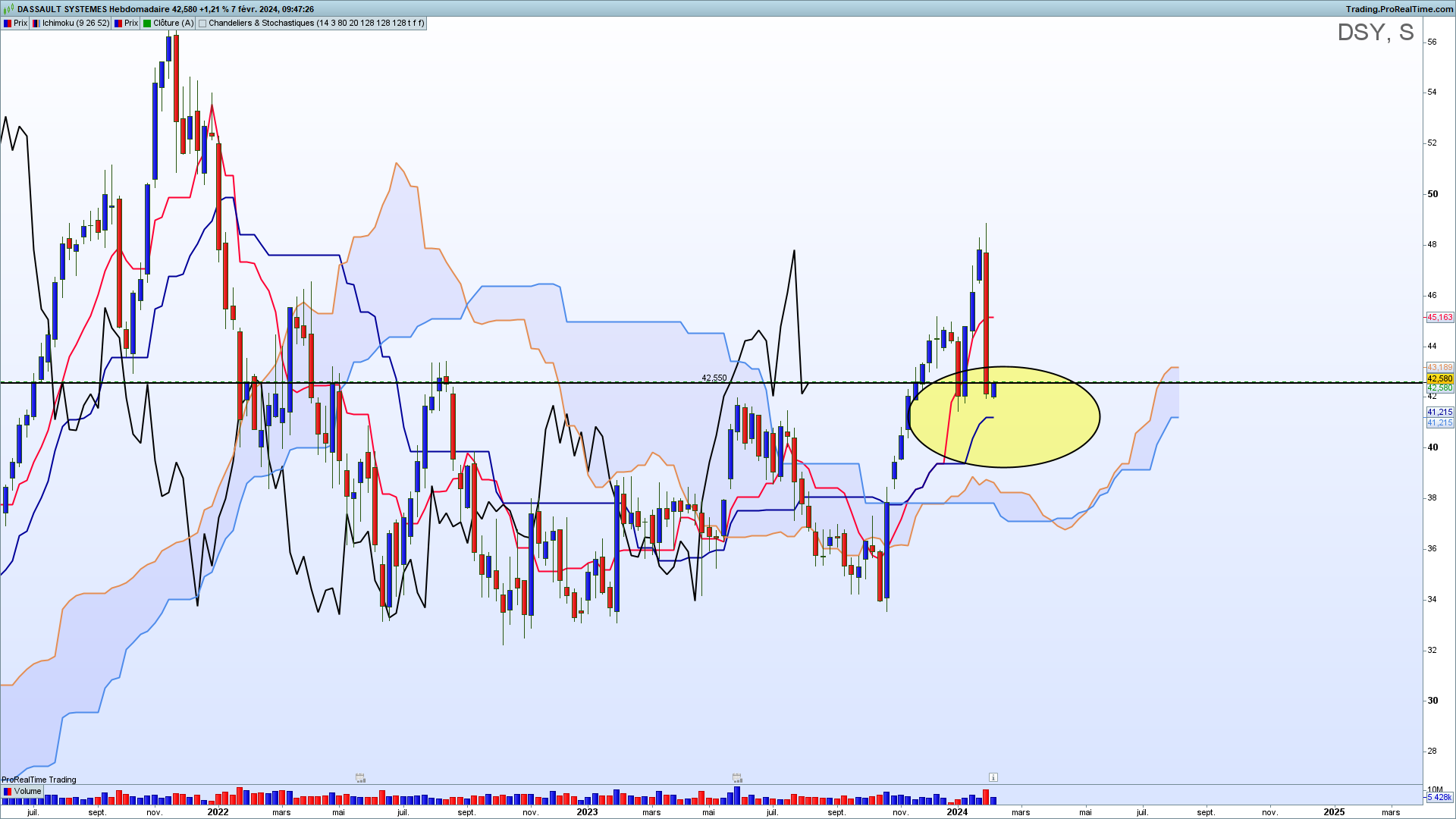Open the Ichimoku (9 26 52) indicator settings

point(71,24)
